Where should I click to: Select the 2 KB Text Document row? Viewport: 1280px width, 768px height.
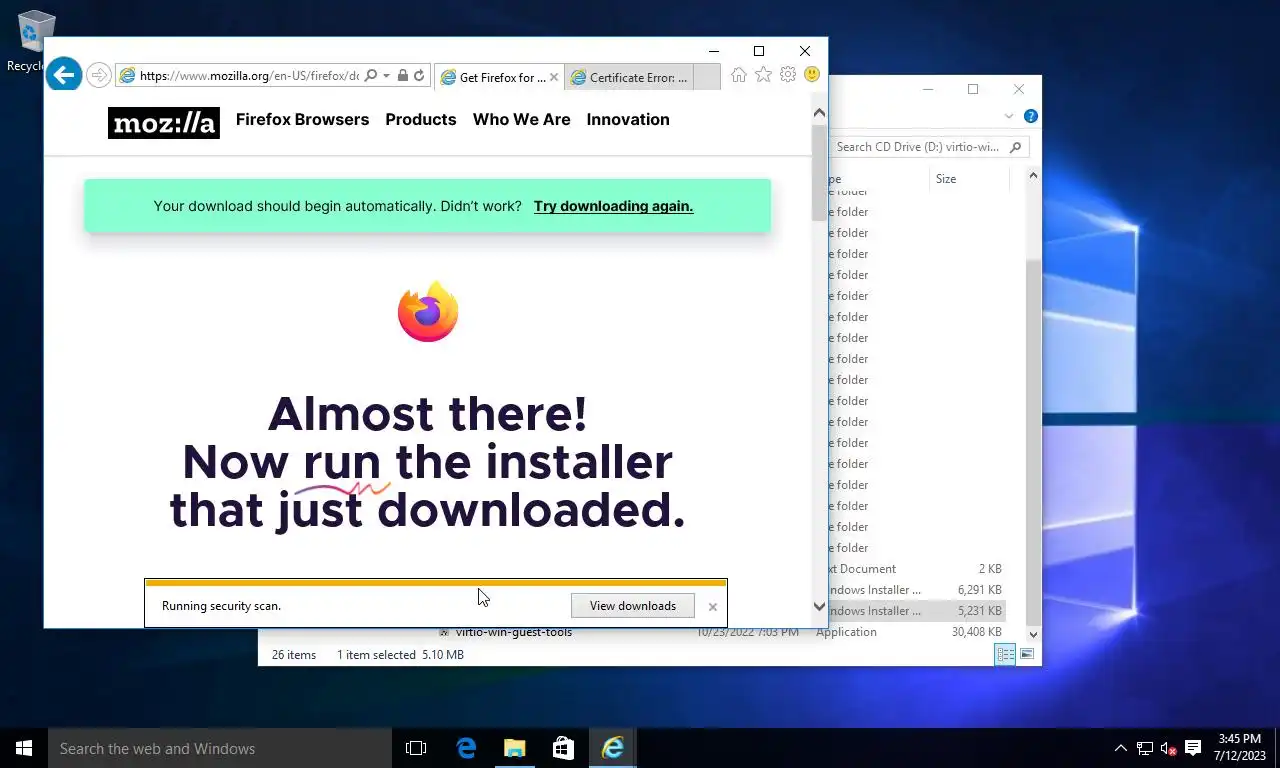coord(915,569)
